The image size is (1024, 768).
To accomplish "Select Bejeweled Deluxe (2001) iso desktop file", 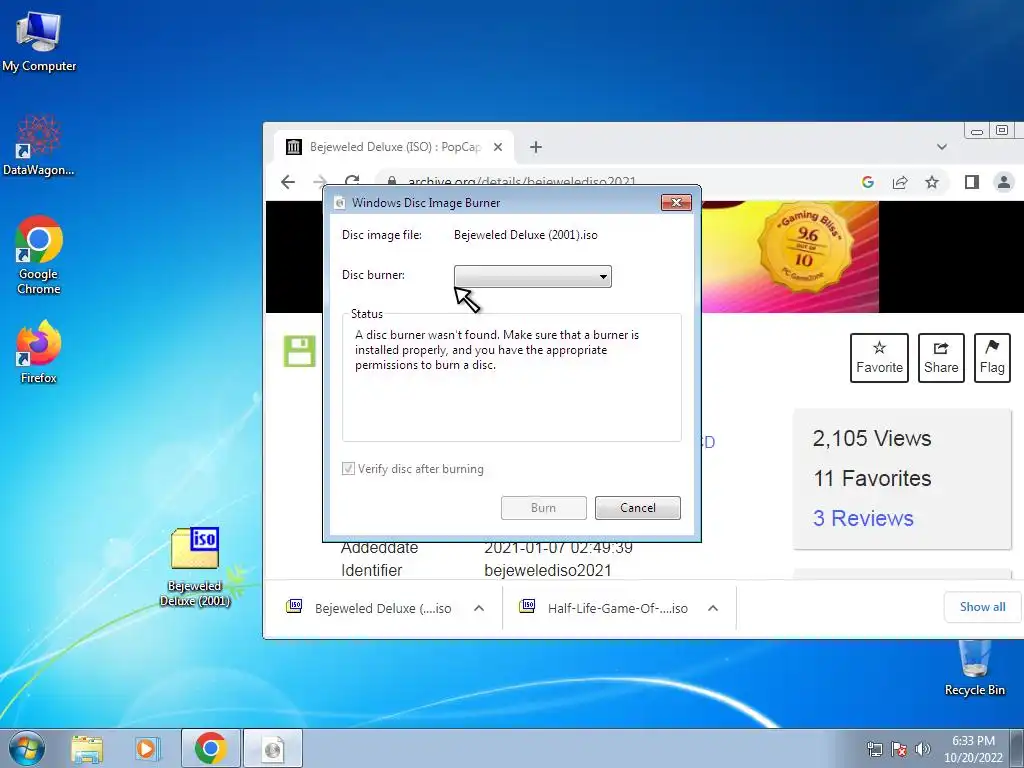I will (x=195, y=567).
